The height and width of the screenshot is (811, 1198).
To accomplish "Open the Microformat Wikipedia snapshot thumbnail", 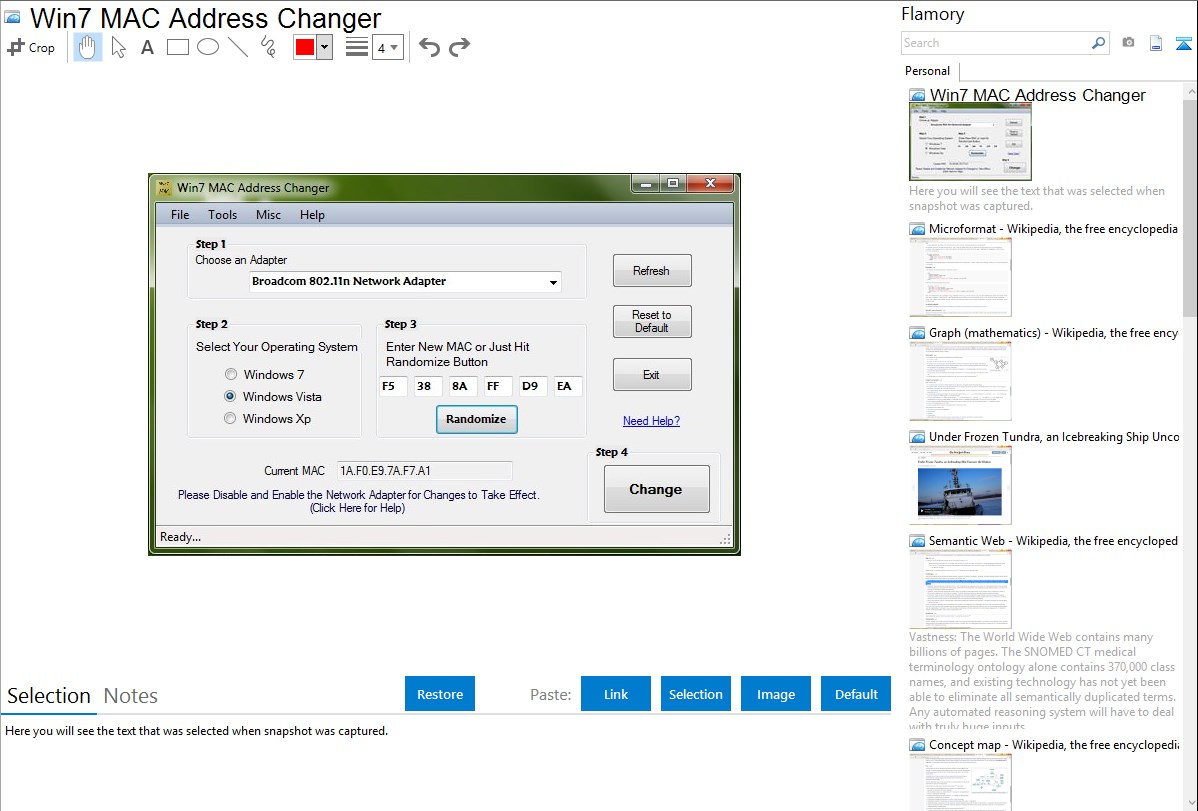I will (x=960, y=277).
